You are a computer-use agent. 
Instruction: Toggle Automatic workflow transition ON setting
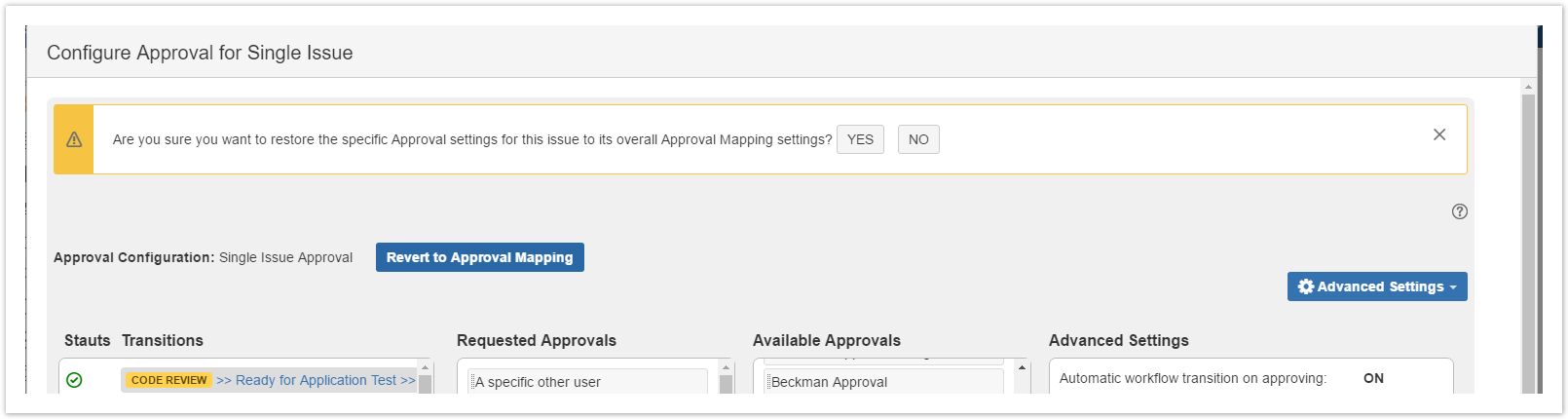[1373, 378]
